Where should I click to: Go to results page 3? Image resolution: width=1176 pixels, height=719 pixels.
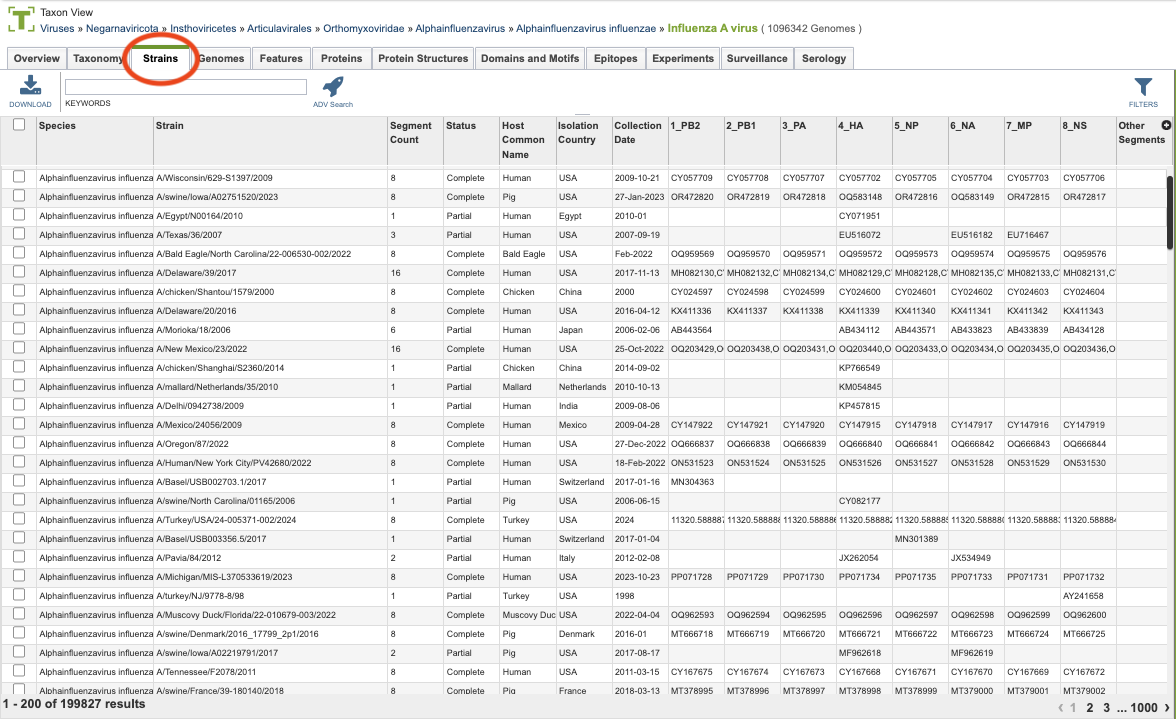1106,708
